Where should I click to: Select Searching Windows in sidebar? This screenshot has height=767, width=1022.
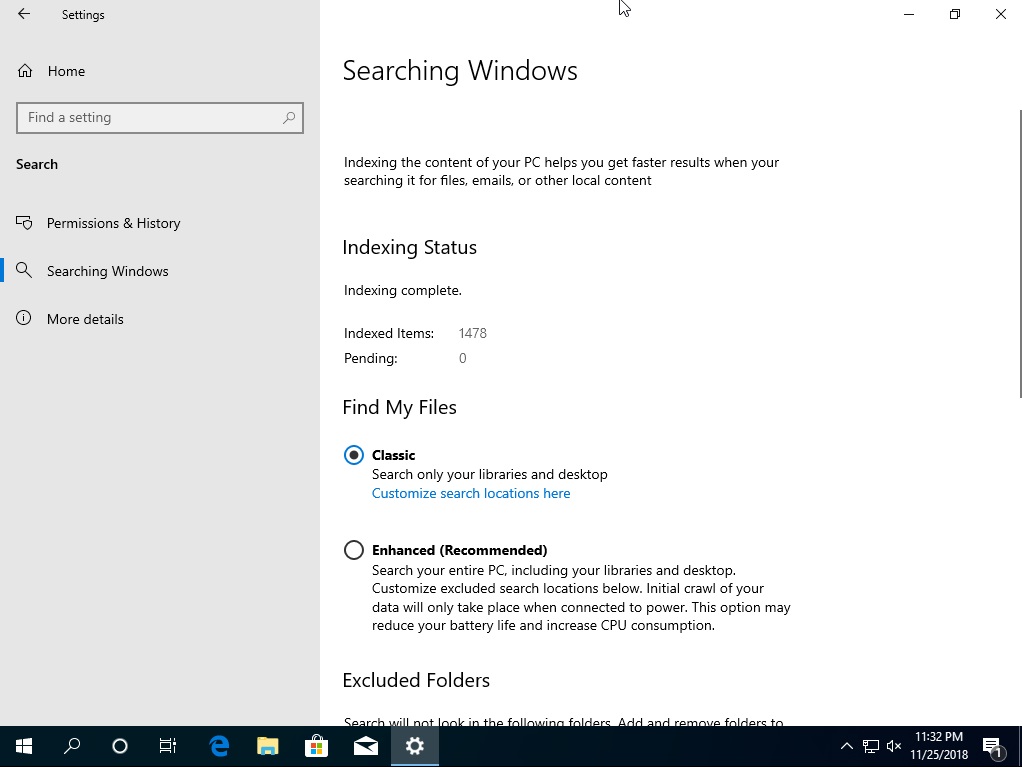coord(160,270)
